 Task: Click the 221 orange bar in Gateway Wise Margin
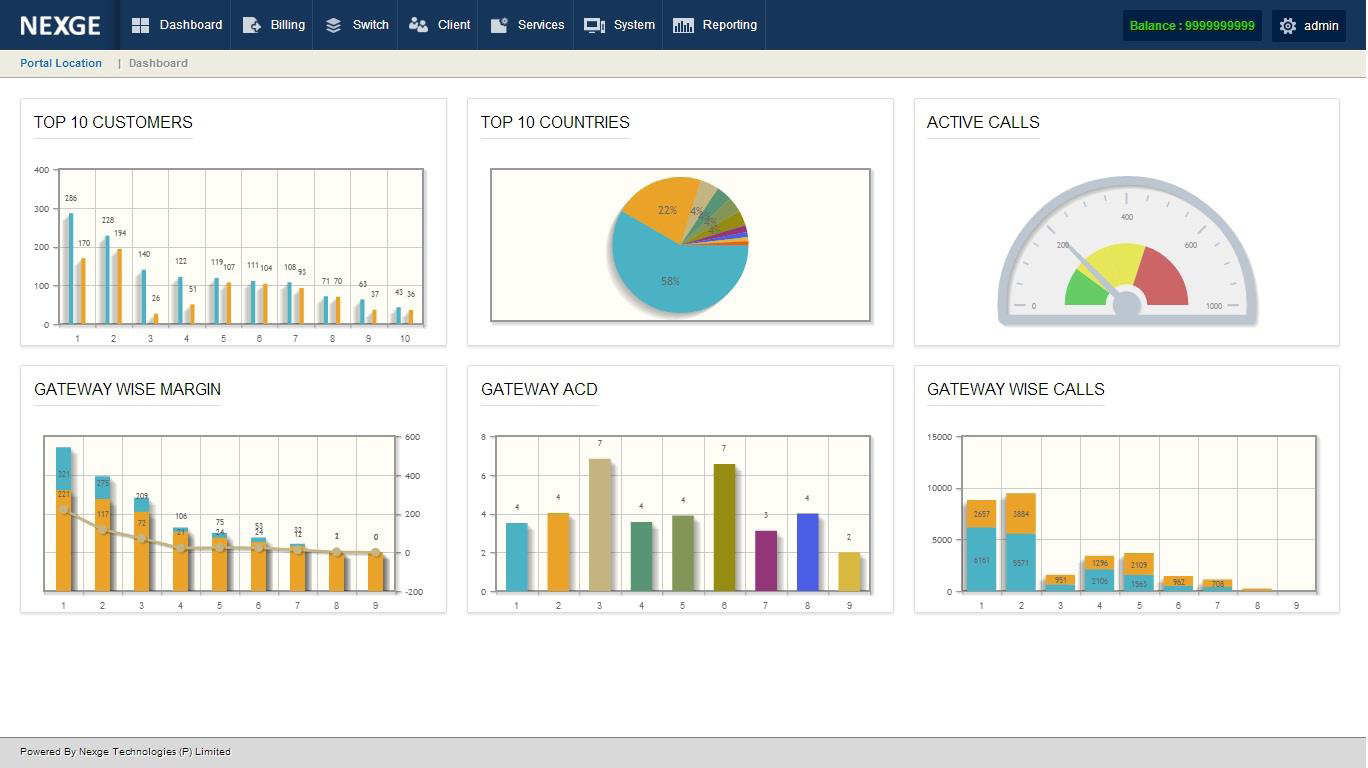tap(64, 540)
